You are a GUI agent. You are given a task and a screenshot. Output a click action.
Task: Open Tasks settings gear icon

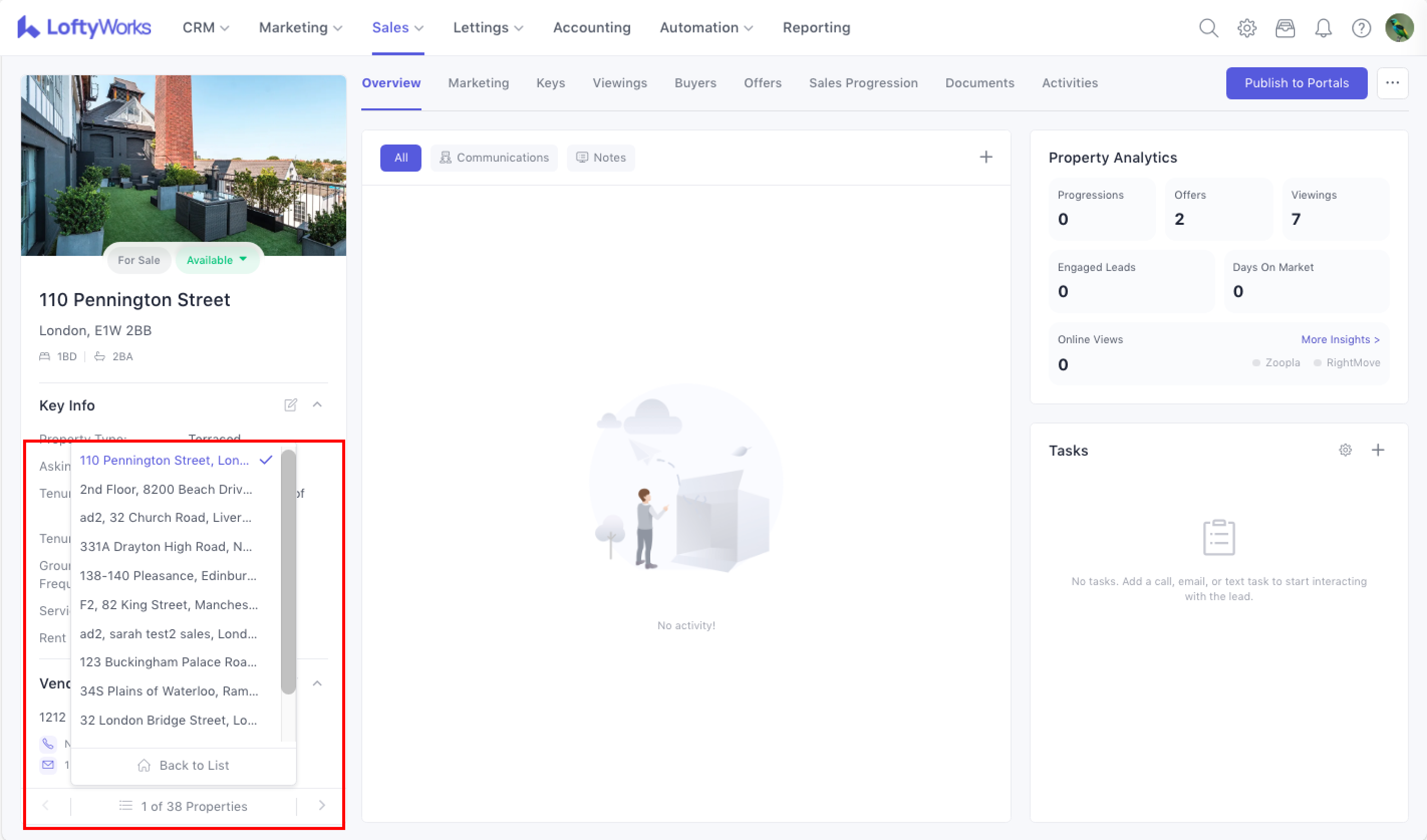pyautogui.click(x=1345, y=450)
